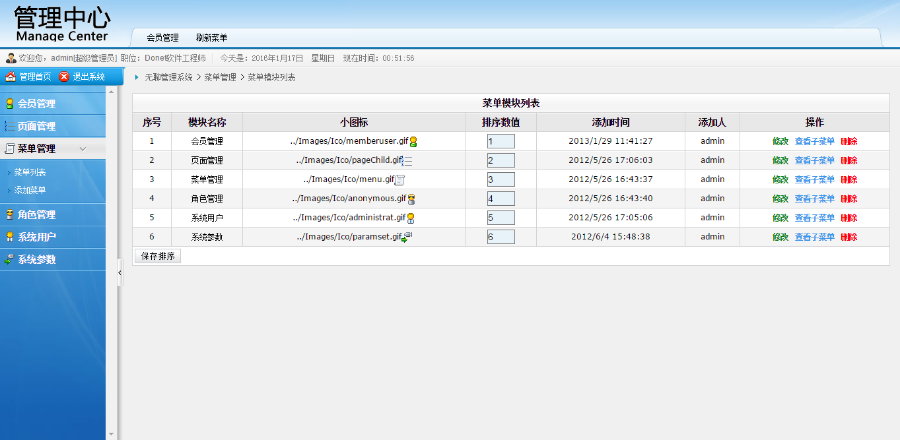Screen dimensions: 900x440
Task: Click the 添加时间 column header
Action: click(x=611, y=122)
